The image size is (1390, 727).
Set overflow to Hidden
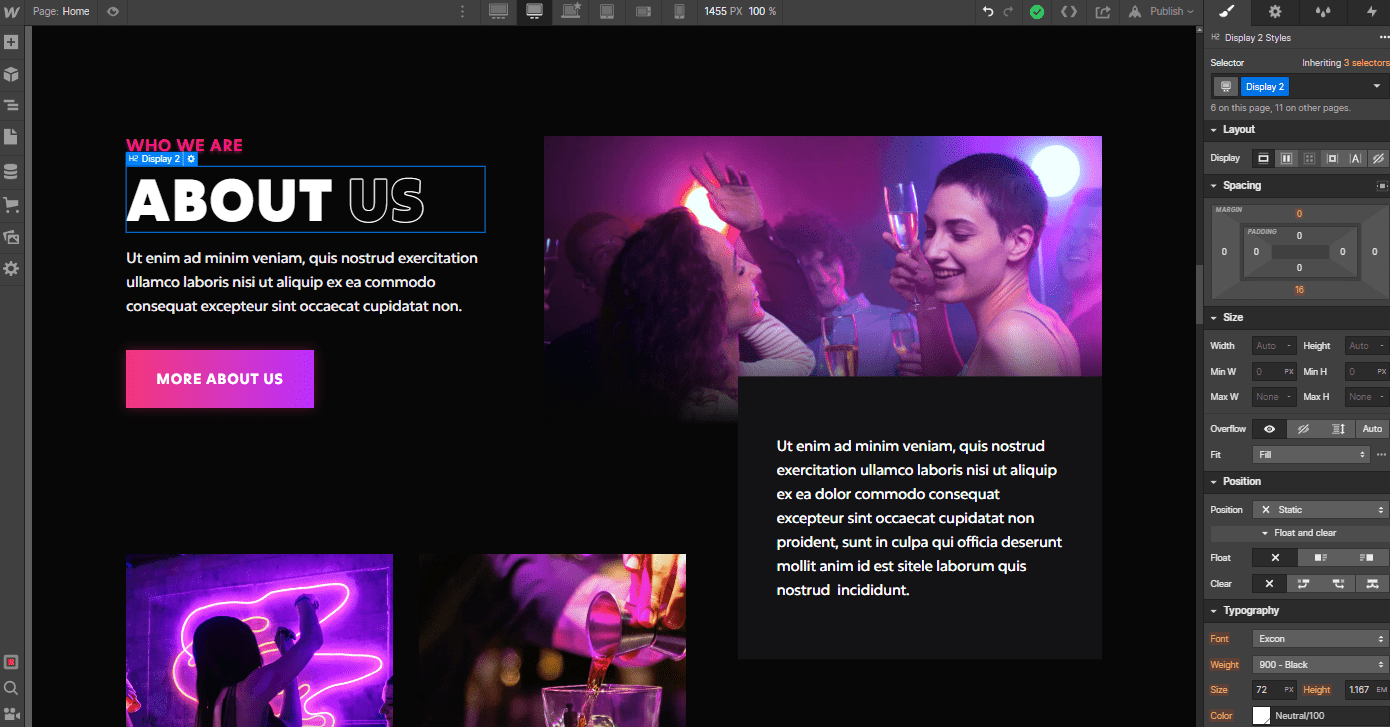click(x=1303, y=429)
